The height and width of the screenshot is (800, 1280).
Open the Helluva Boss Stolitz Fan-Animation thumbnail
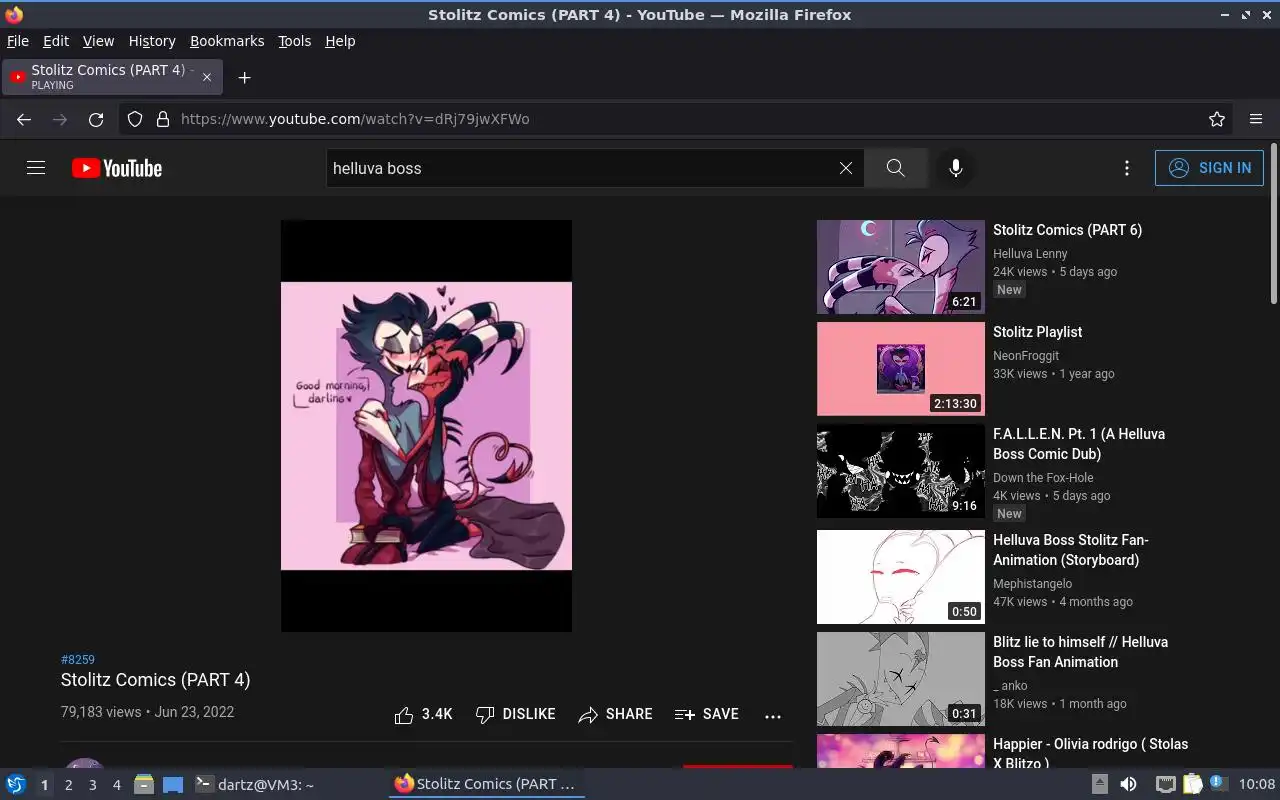(901, 577)
